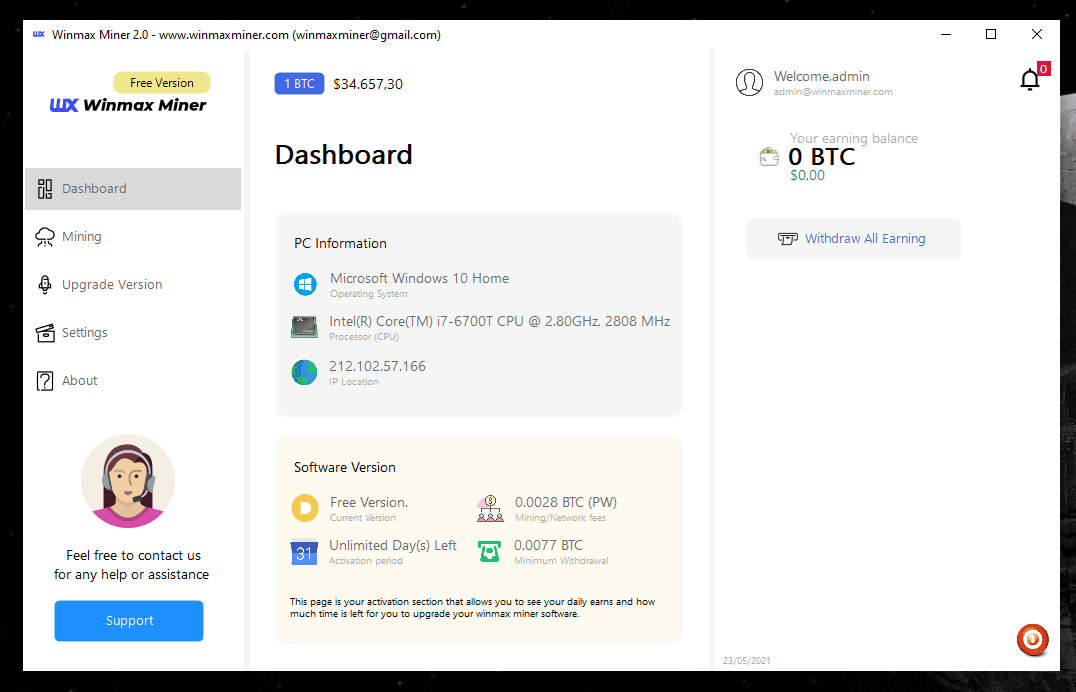Open the Mining section icon

coord(43,236)
